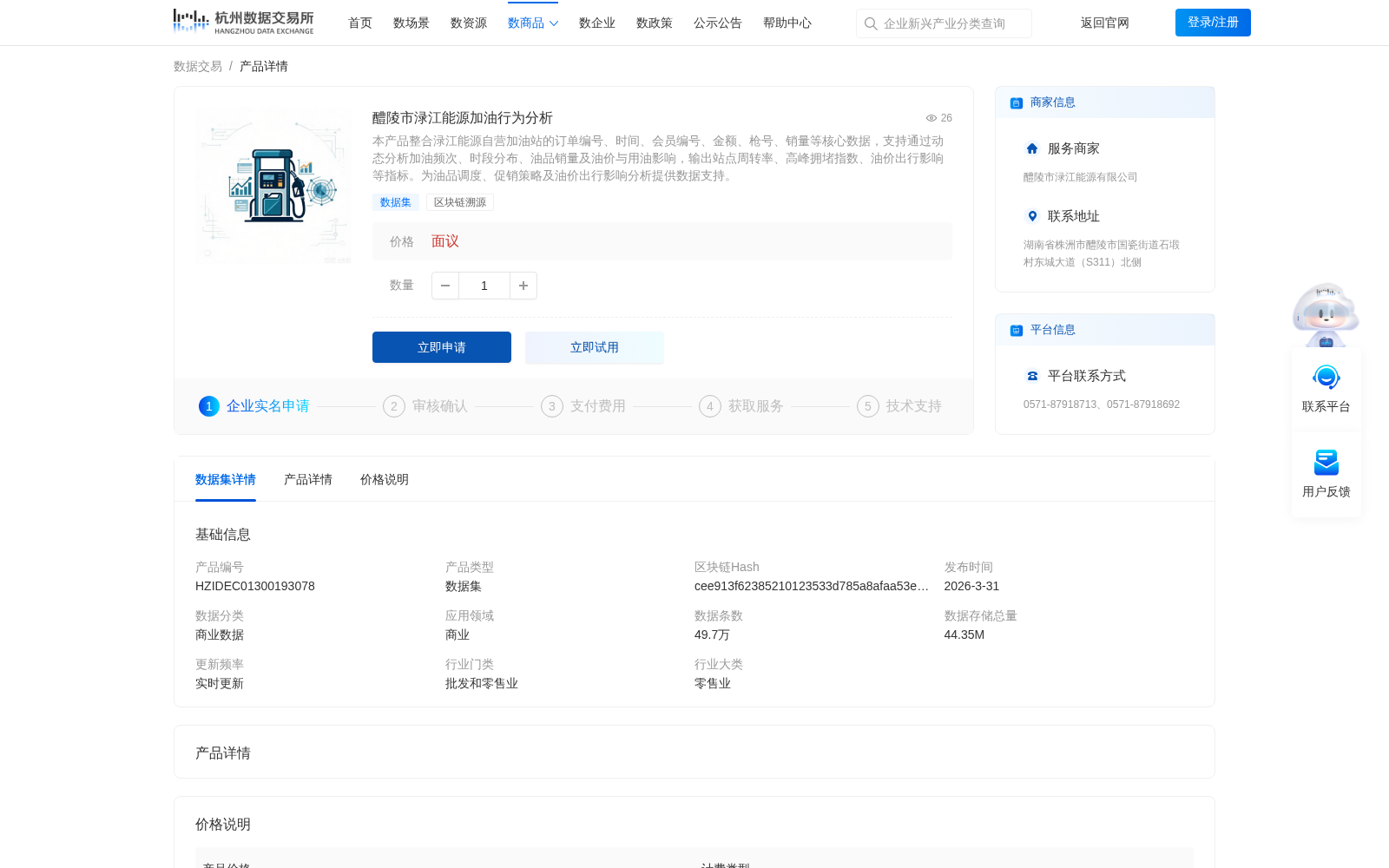Click storage value 44.35M
Screen dimensions: 1389x868
pyautogui.click(x=964, y=635)
